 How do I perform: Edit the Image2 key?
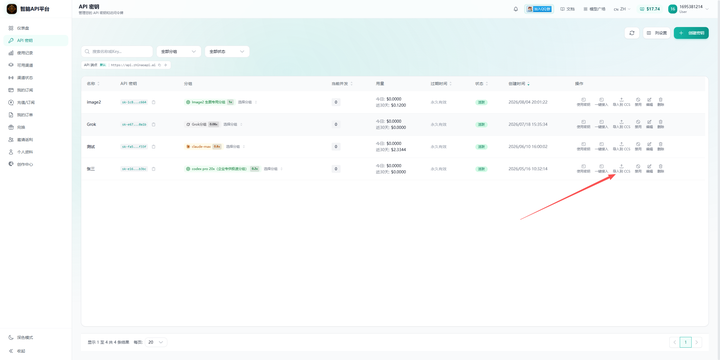[x=649, y=102]
